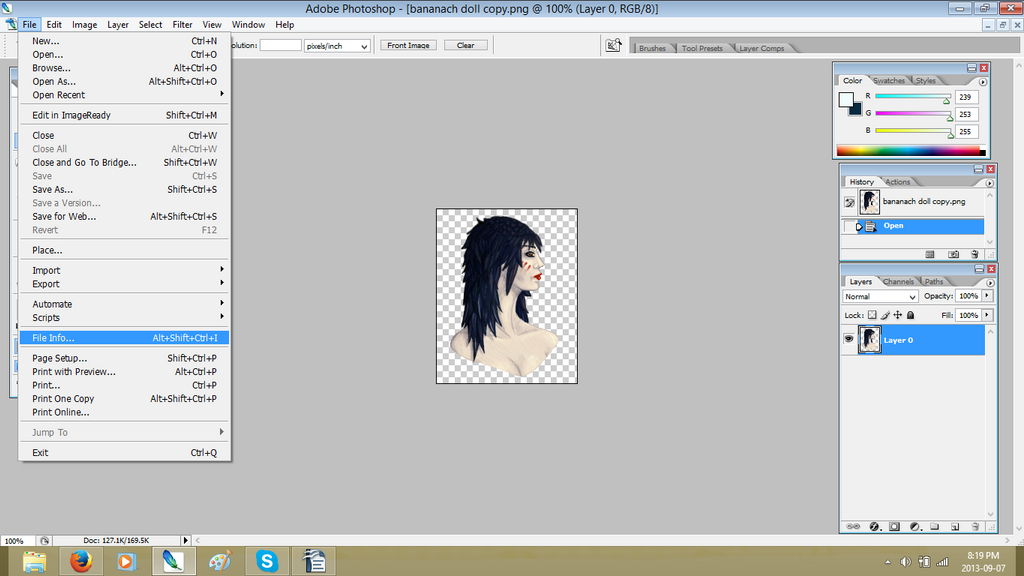1024x576 pixels.
Task: Show hidden tray icons arrow
Action: click(888, 562)
